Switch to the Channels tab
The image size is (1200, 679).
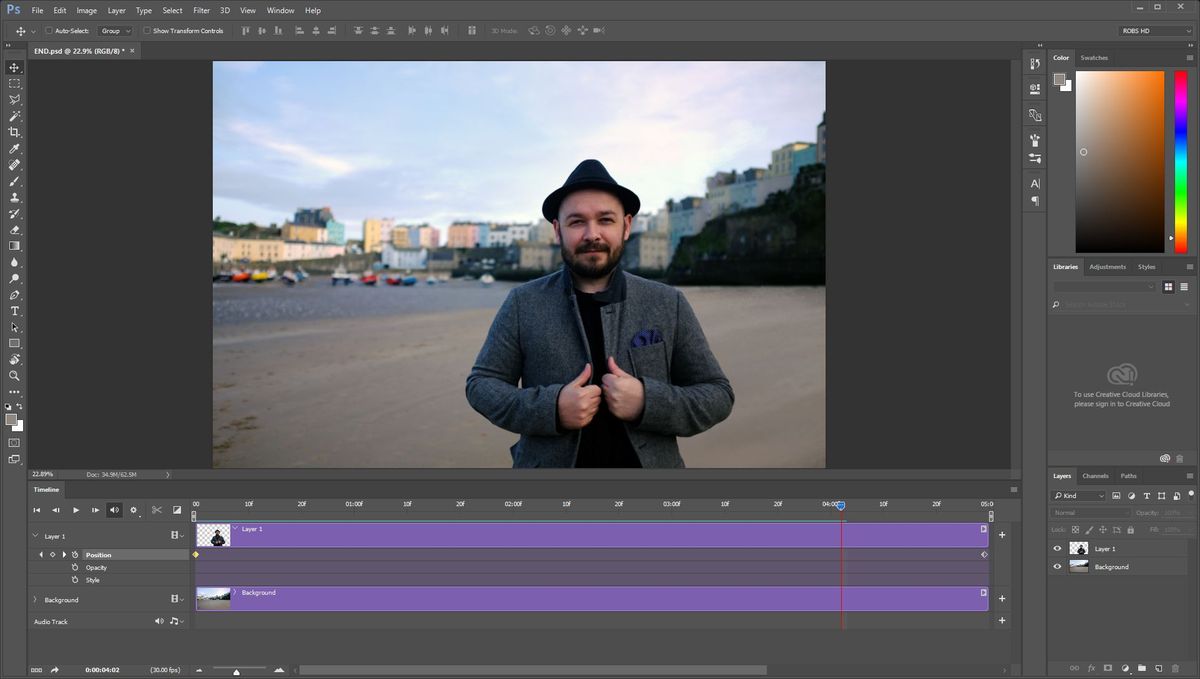pos(1095,476)
